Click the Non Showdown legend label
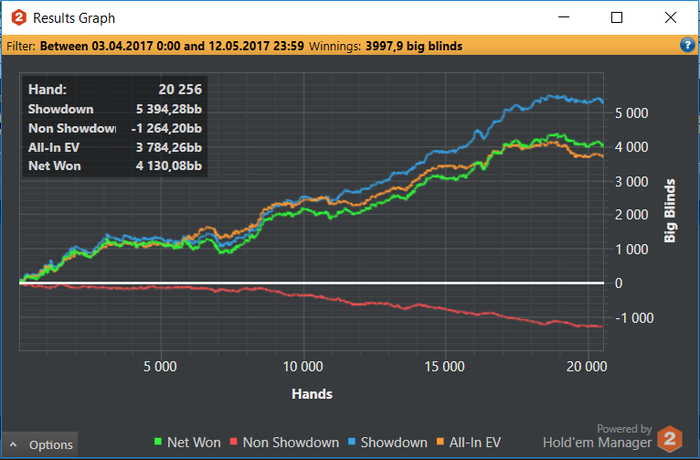 click(291, 442)
